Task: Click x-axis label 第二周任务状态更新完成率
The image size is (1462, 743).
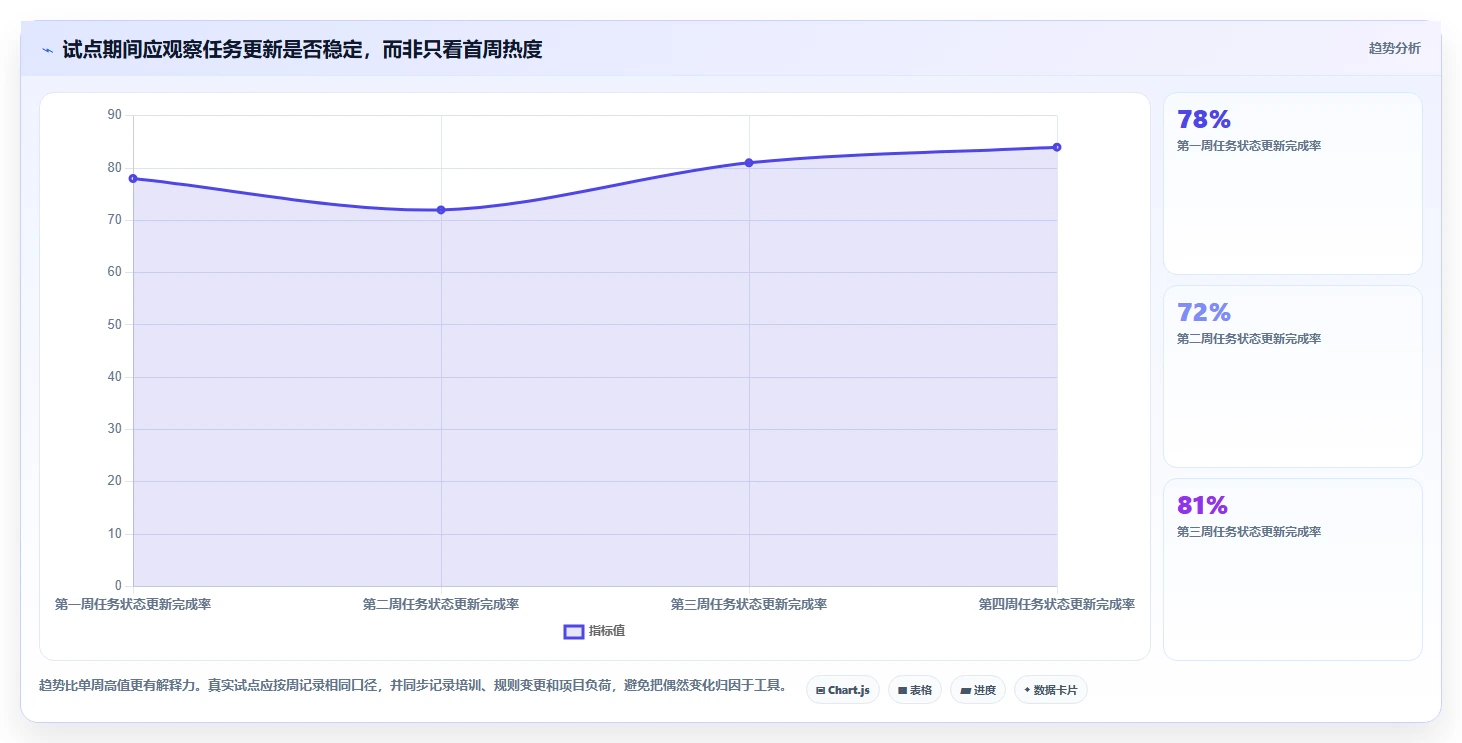Action: tap(441, 604)
